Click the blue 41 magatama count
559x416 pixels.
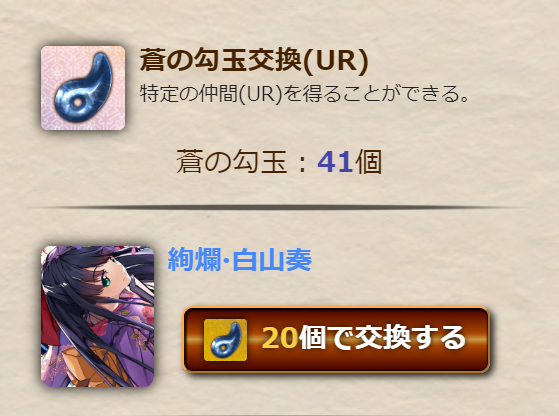[x=335, y=162]
